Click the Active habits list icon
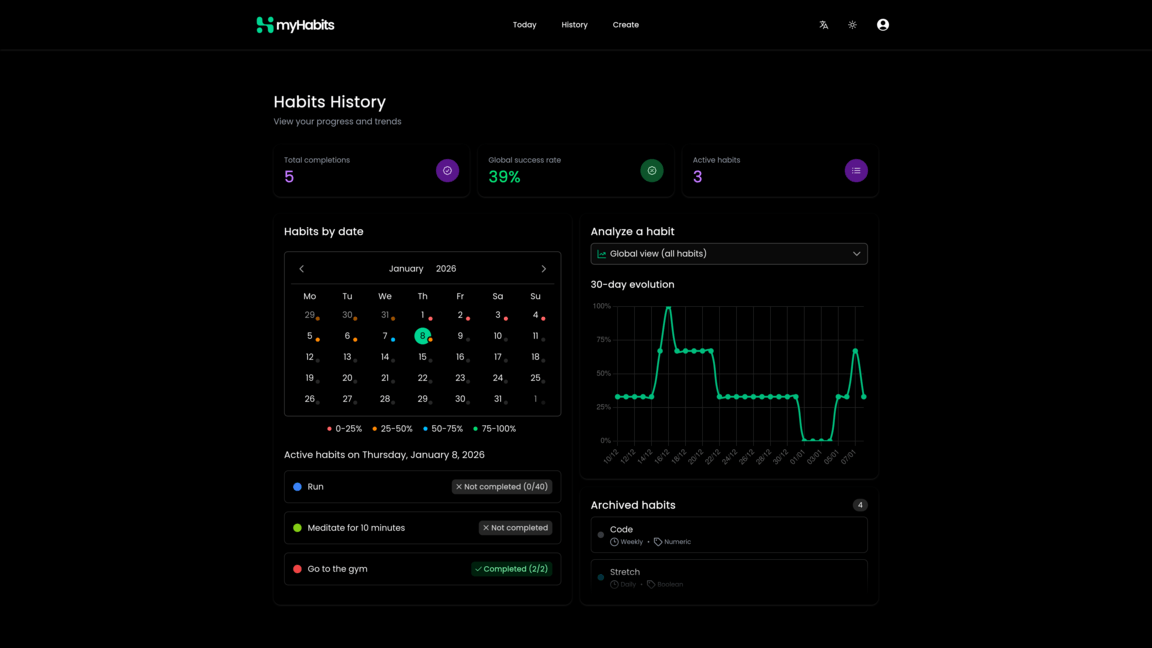The height and width of the screenshot is (648, 1152). click(x=856, y=171)
